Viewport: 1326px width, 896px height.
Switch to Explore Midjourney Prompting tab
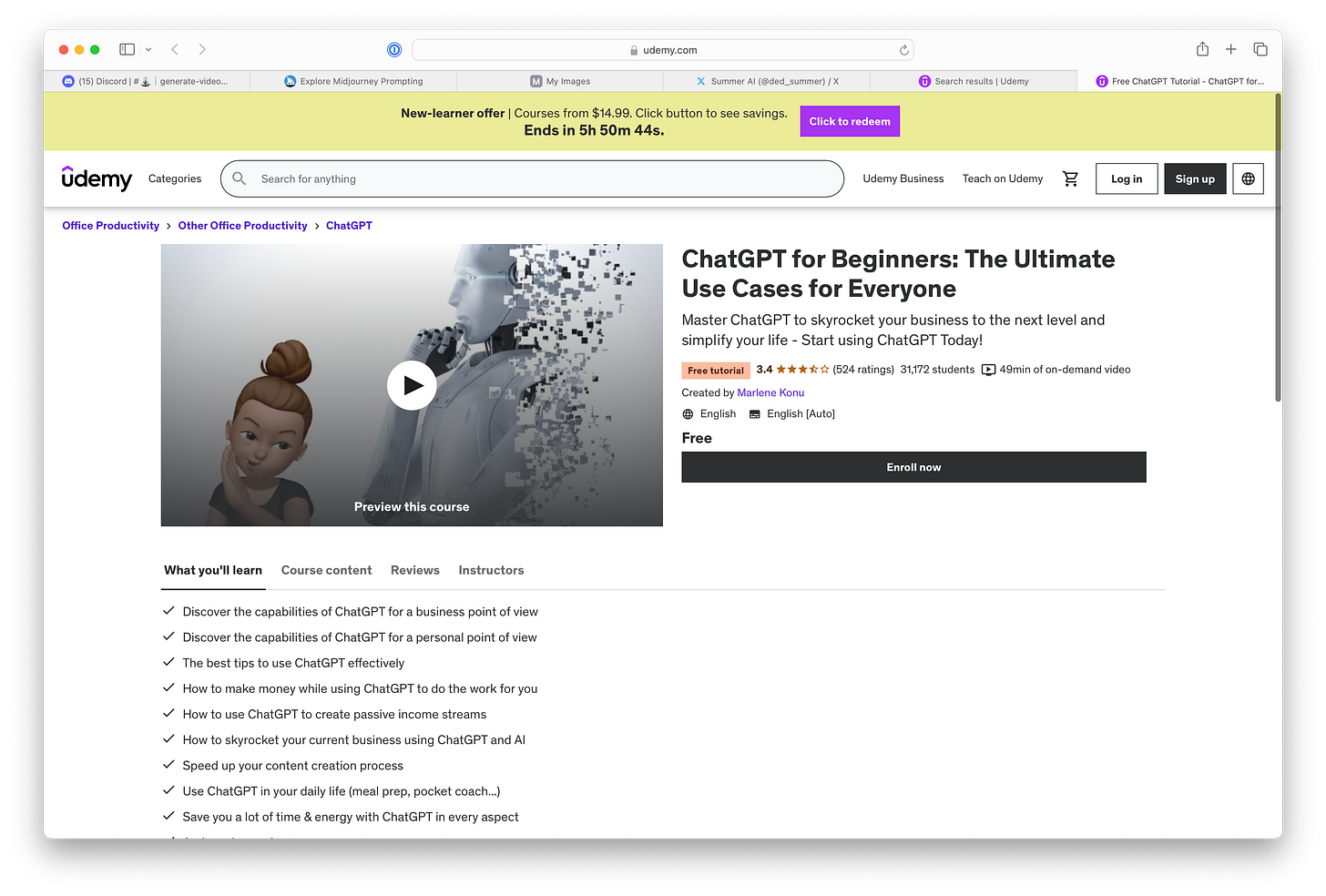coord(353,81)
